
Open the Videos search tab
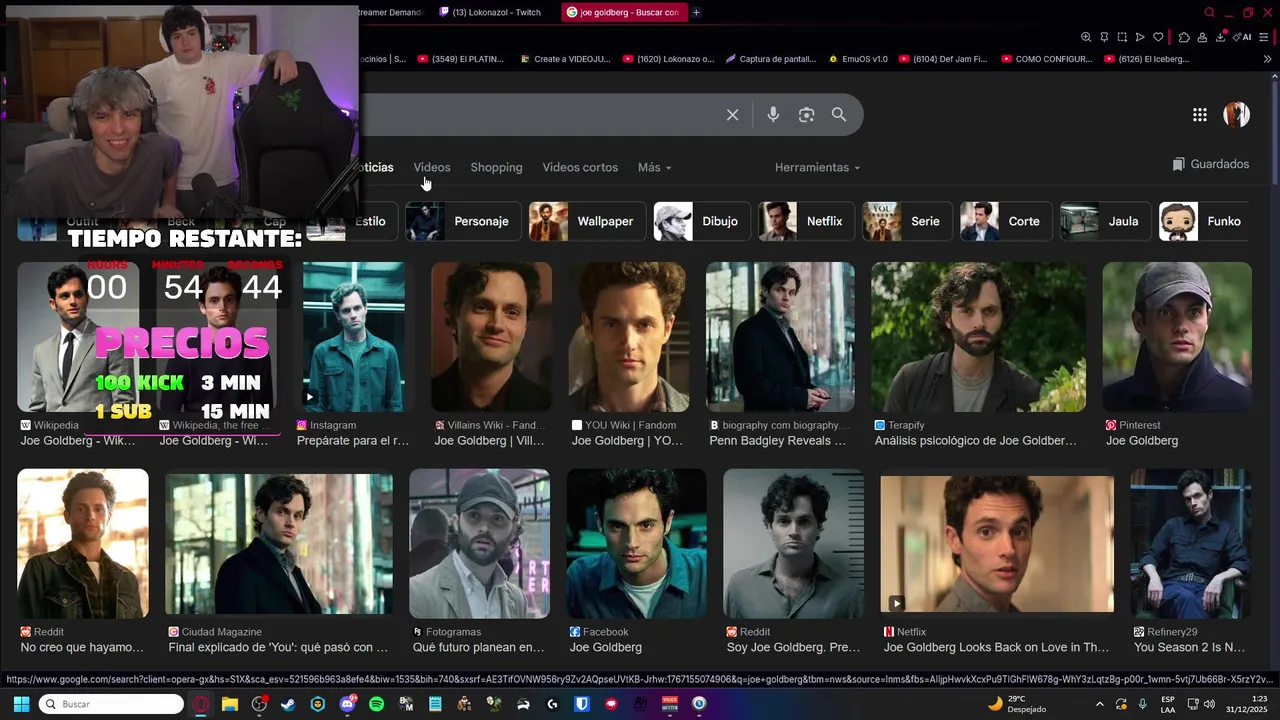pyautogui.click(x=432, y=167)
